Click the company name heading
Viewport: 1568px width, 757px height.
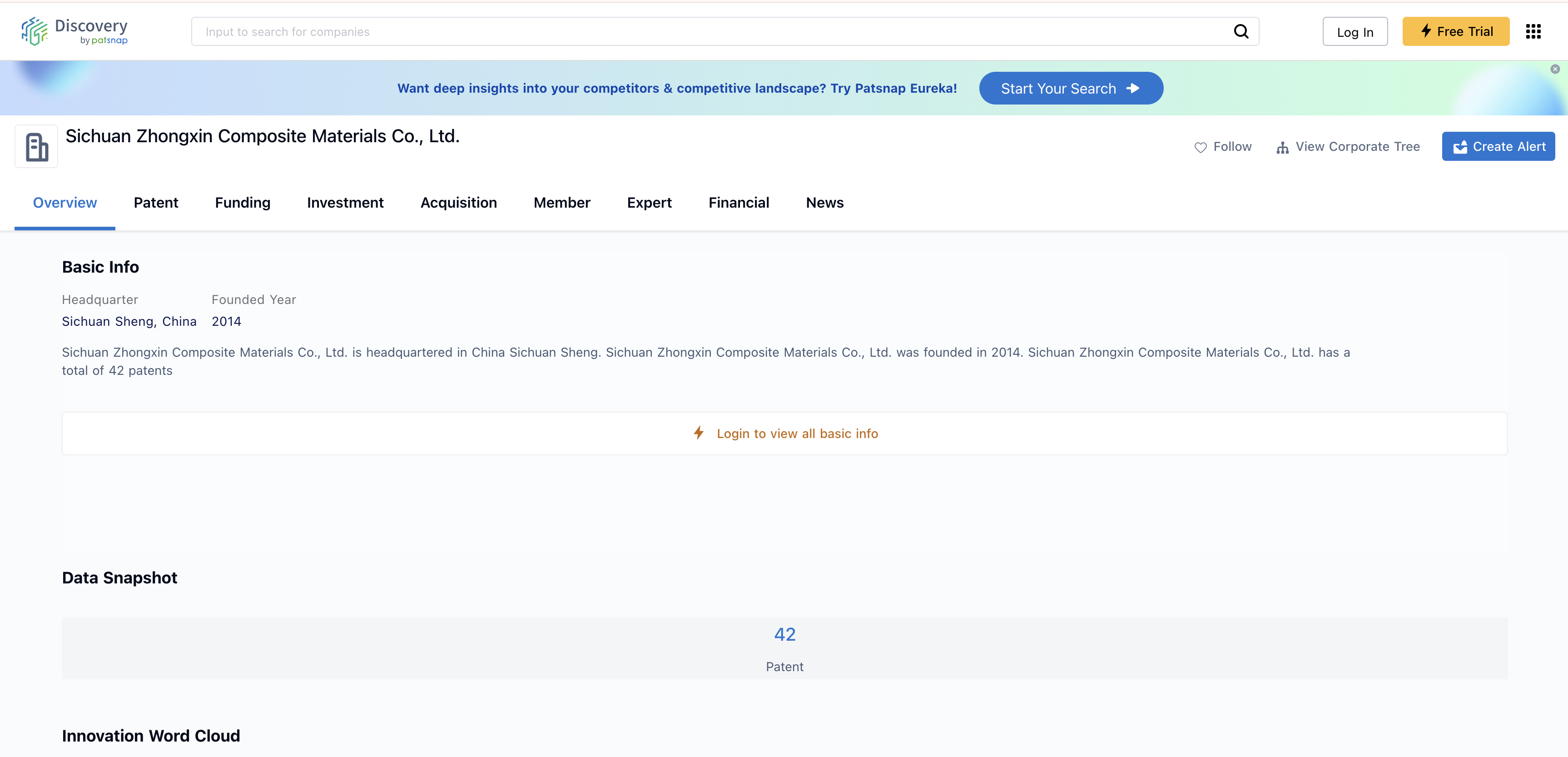pos(263,136)
